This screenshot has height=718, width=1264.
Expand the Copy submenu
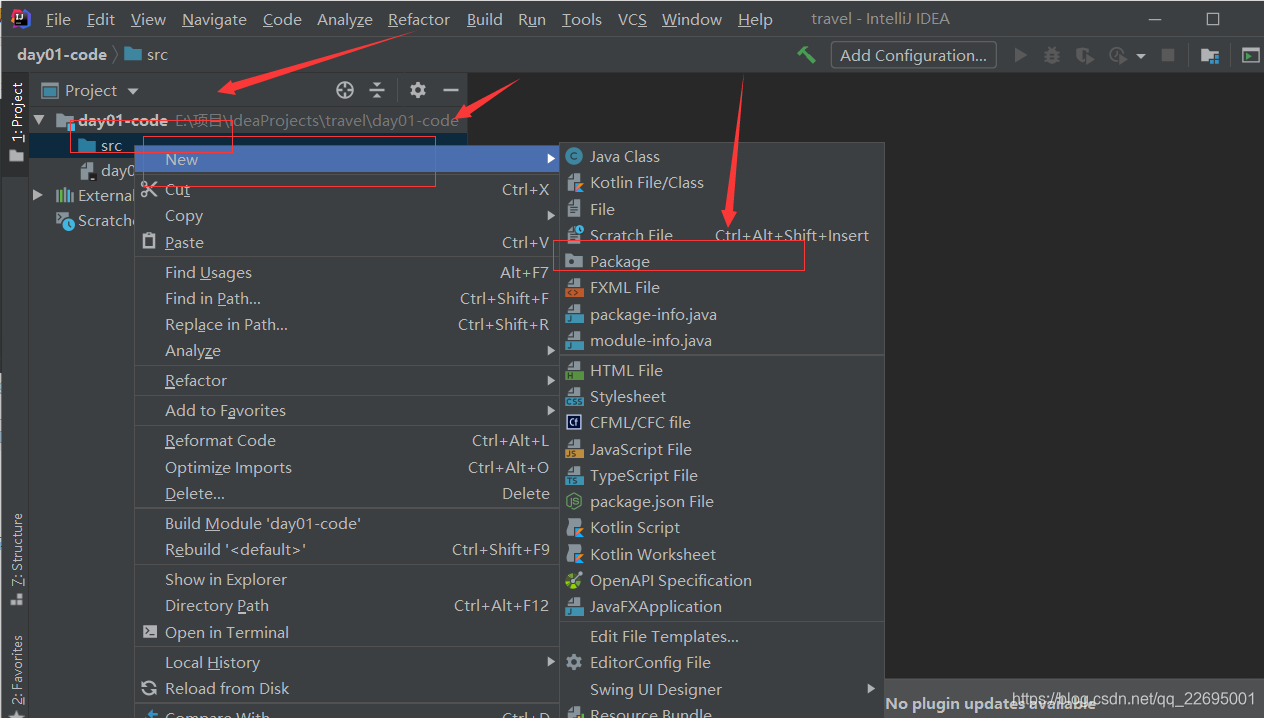click(551, 216)
